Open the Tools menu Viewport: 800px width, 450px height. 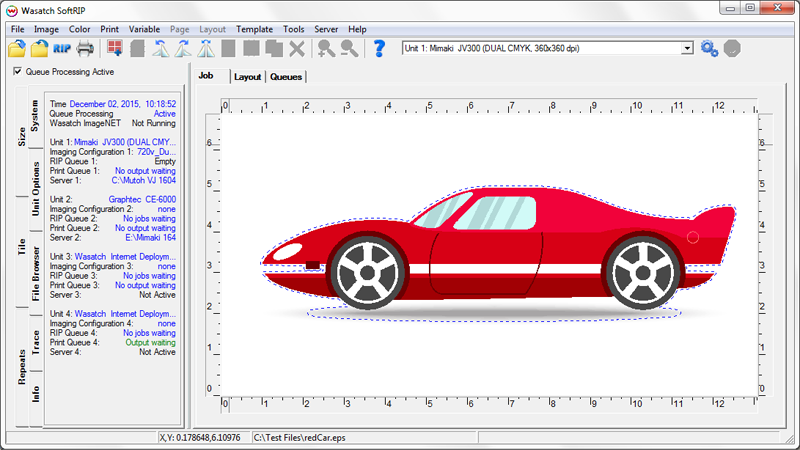[293, 29]
